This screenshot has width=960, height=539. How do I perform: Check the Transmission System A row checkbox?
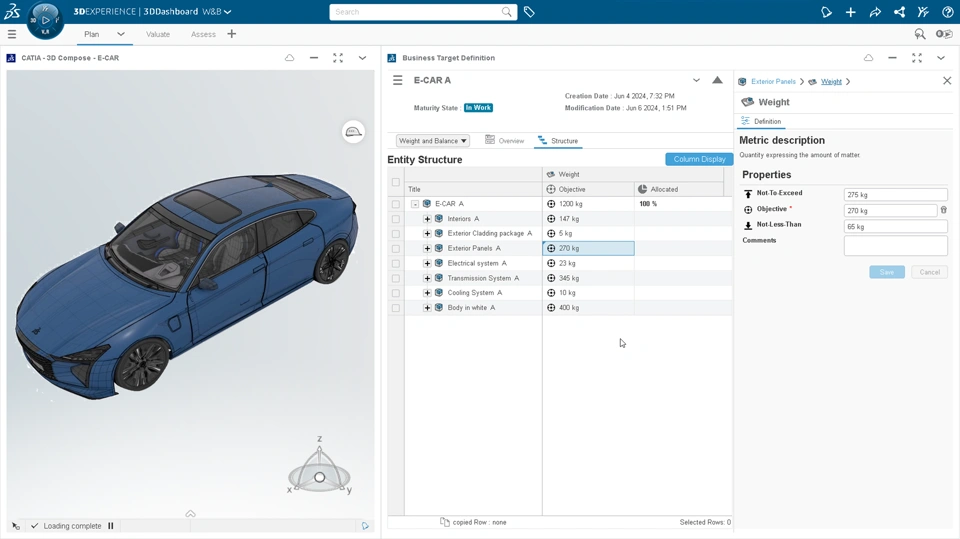pos(396,278)
